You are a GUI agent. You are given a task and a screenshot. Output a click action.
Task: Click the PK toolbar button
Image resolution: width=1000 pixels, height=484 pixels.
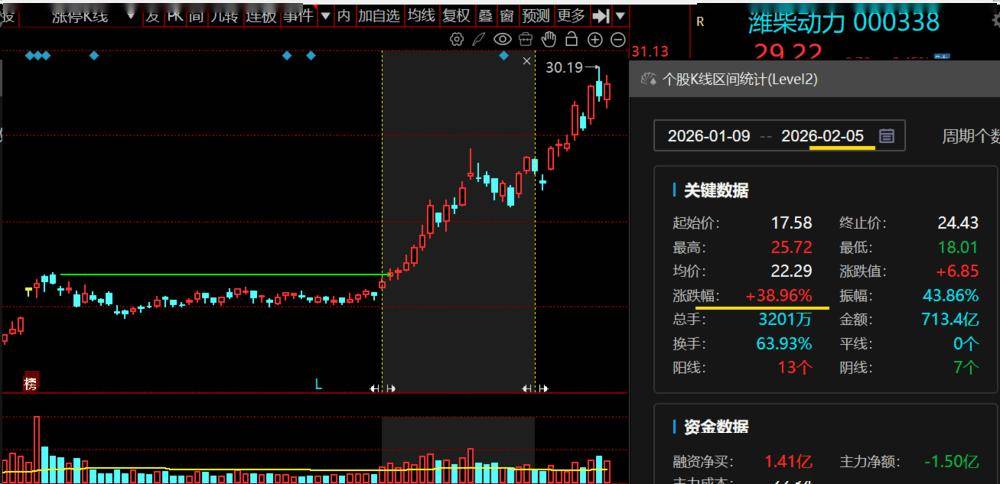pyautogui.click(x=175, y=15)
